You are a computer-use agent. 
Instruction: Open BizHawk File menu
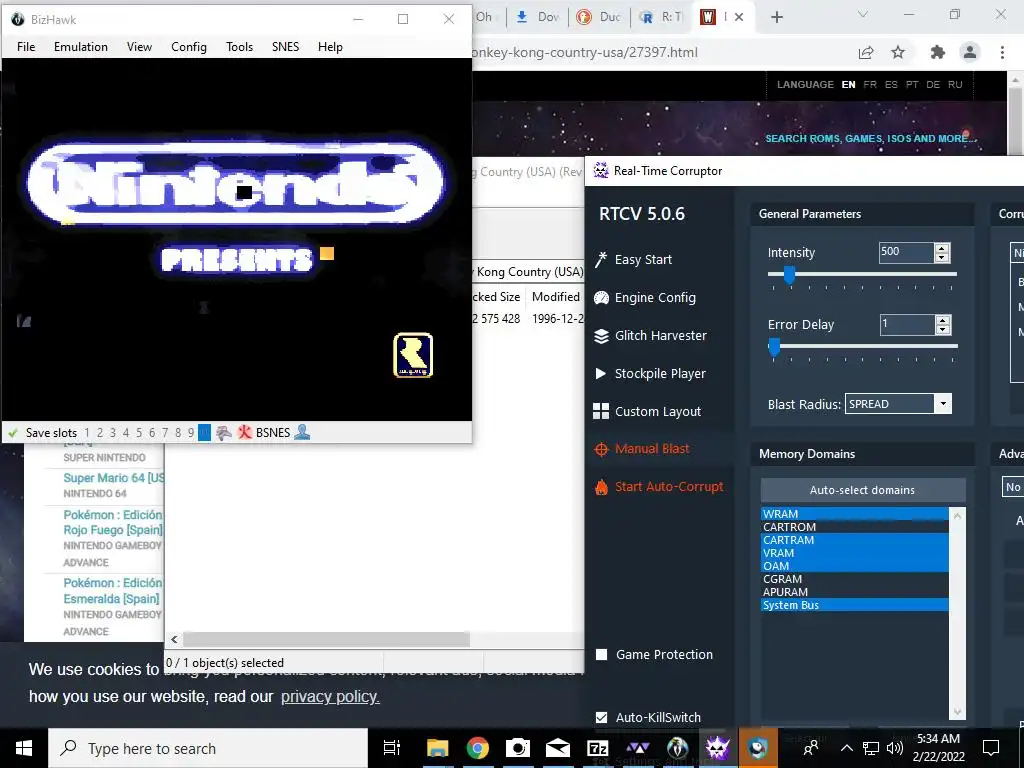(26, 46)
